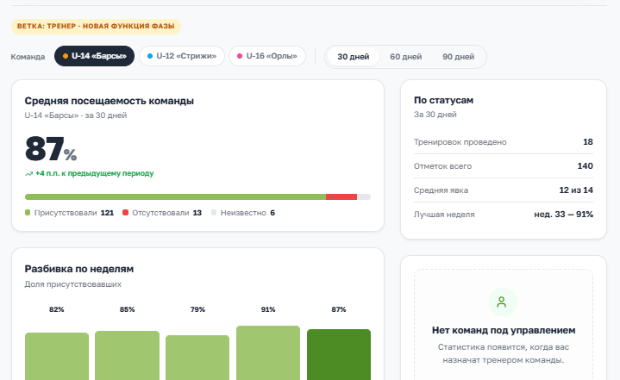Click the «Нет команд под управлением» title
Screen dimensions: 620x380
[x=503, y=330]
